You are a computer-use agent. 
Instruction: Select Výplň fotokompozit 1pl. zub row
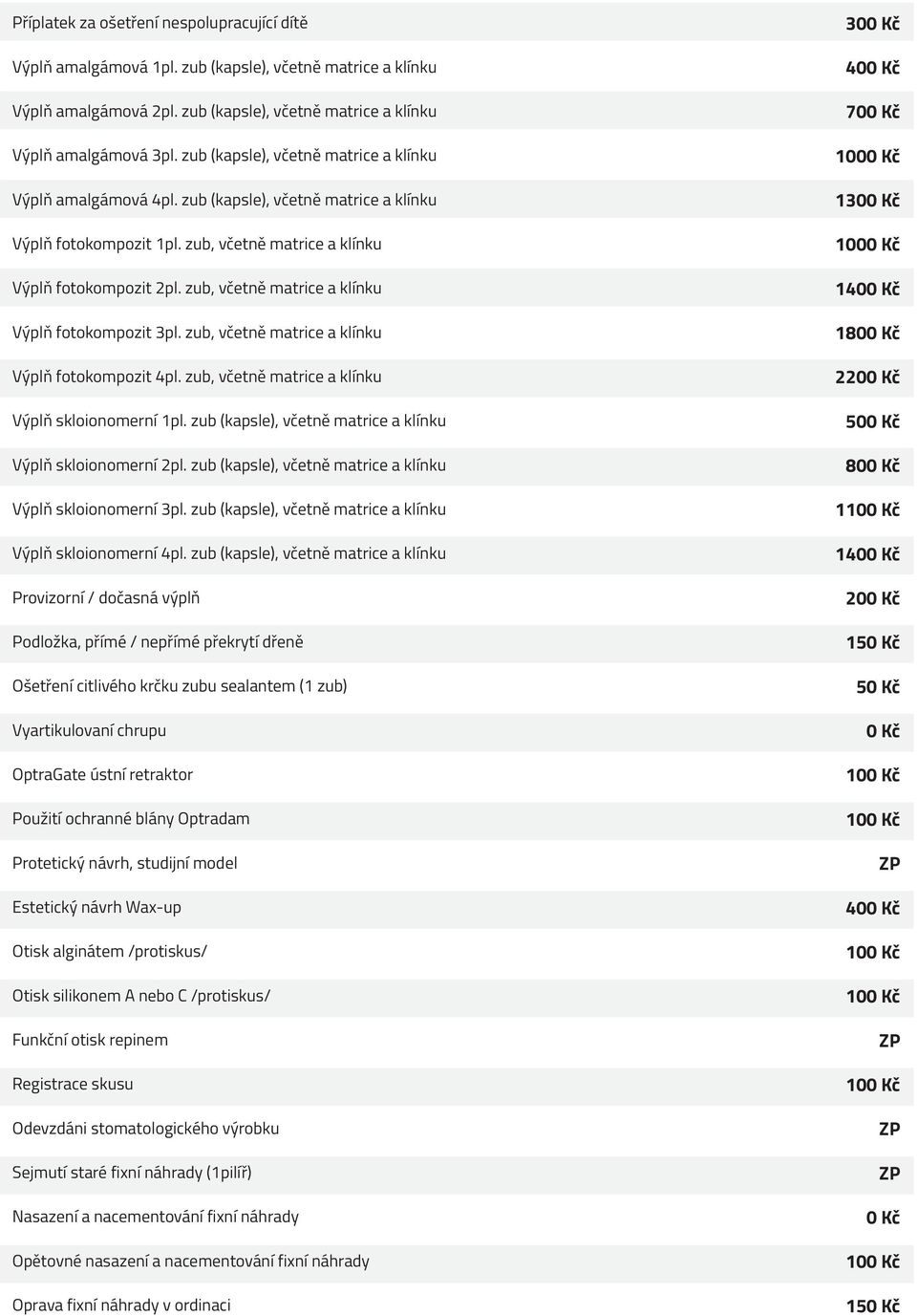[x=457, y=244]
